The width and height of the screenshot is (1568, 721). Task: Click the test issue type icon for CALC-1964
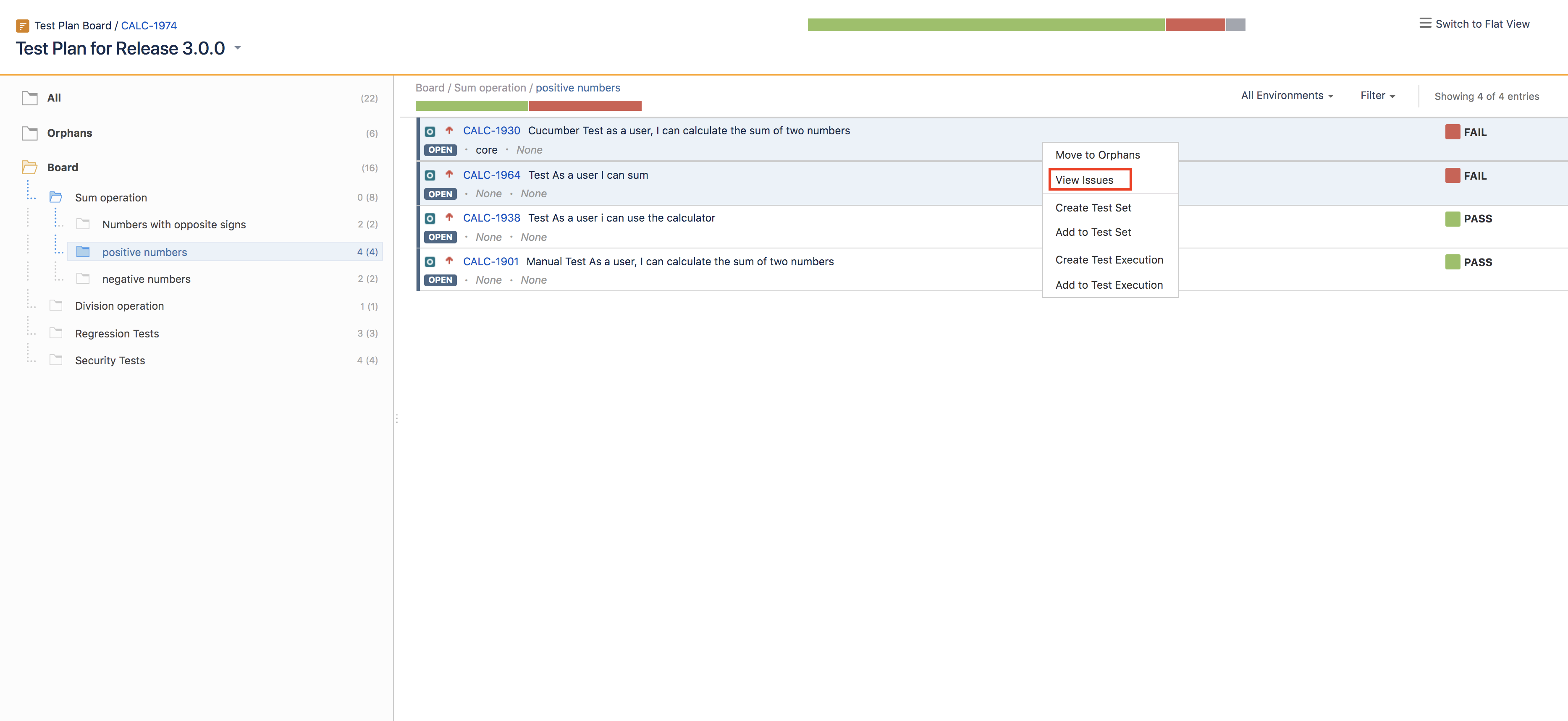pos(430,175)
